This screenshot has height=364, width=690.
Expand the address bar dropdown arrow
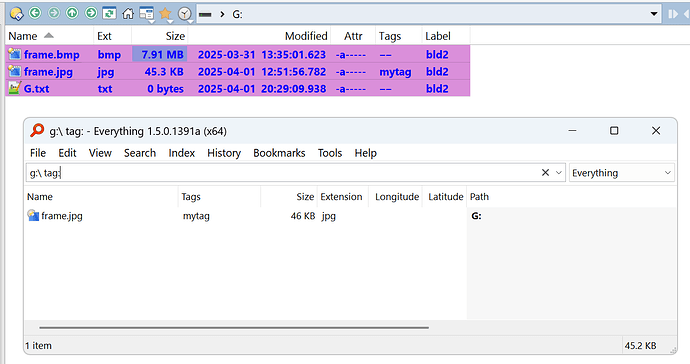click(x=654, y=14)
